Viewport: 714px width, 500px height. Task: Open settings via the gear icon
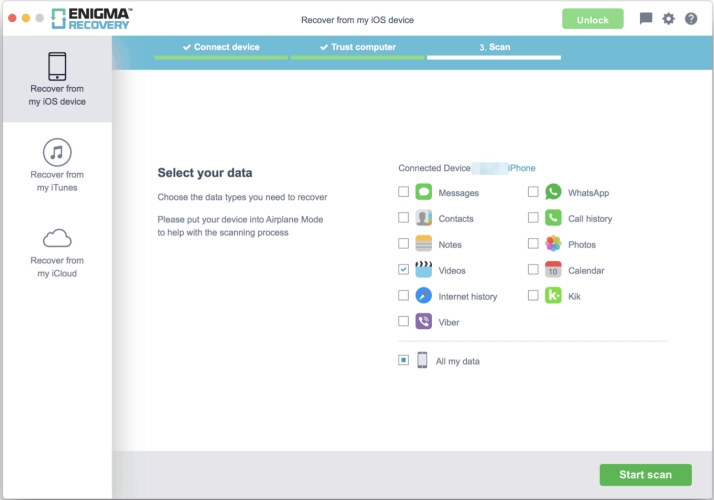tap(668, 19)
